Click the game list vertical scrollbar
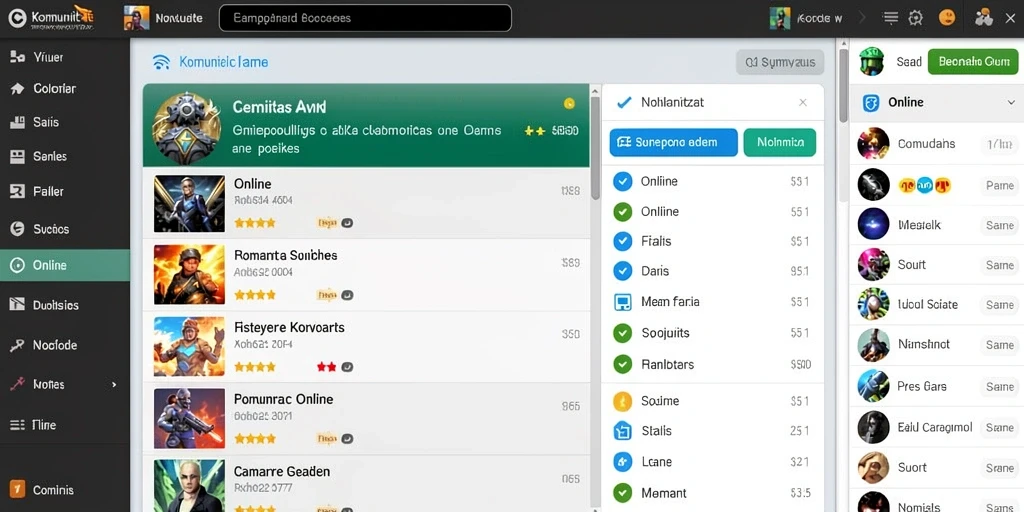Viewport: 1024px width, 512px height. click(595, 147)
